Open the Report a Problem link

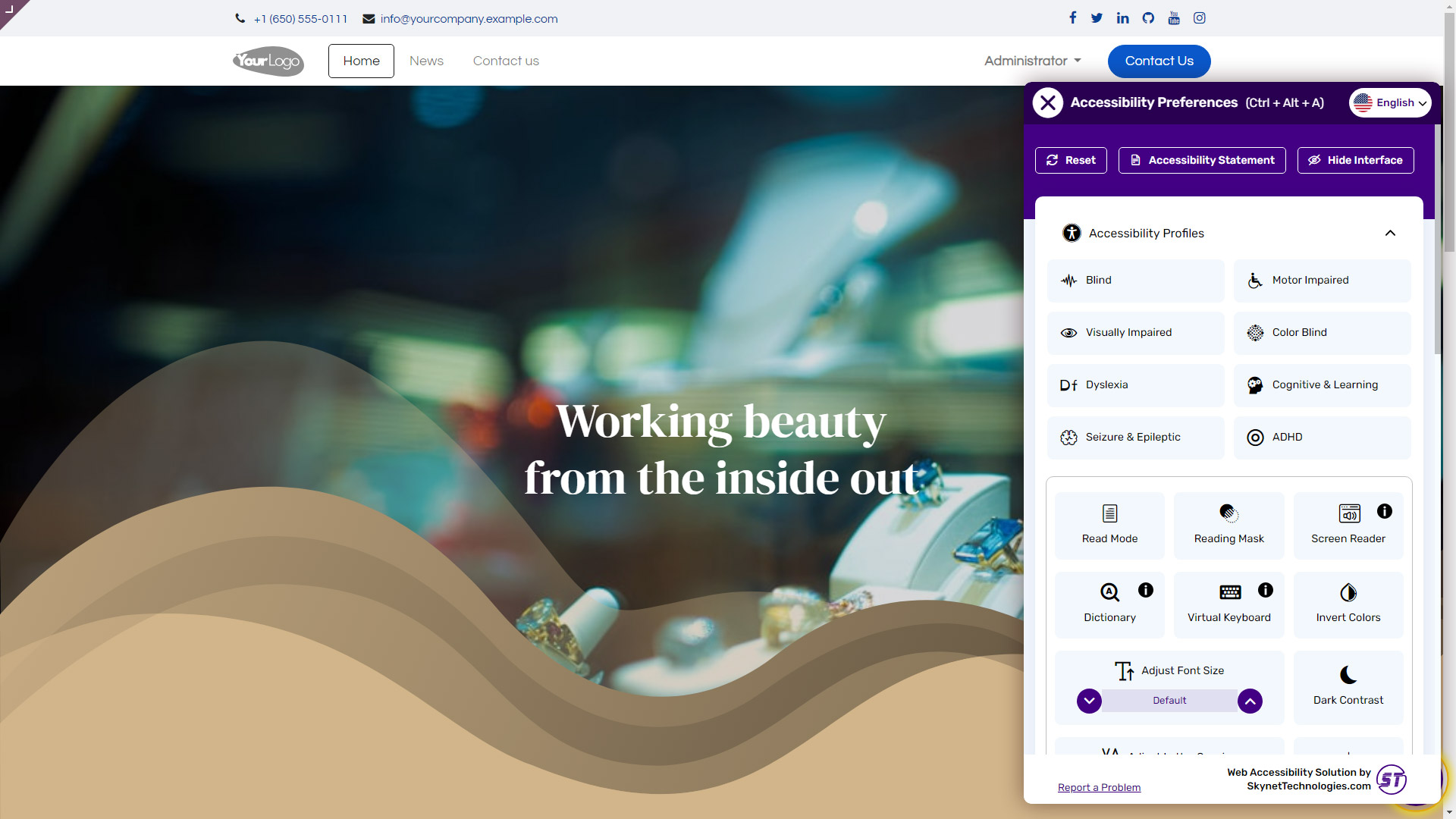(x=1099, y=787)
